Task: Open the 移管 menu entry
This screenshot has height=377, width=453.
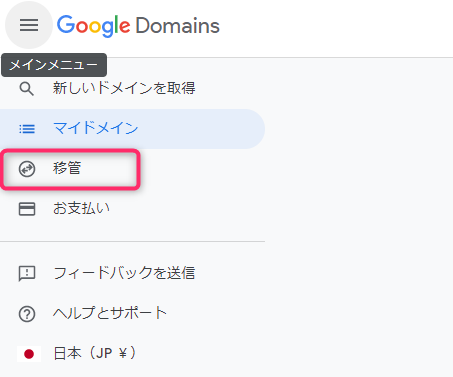Action: coord(67,168)
